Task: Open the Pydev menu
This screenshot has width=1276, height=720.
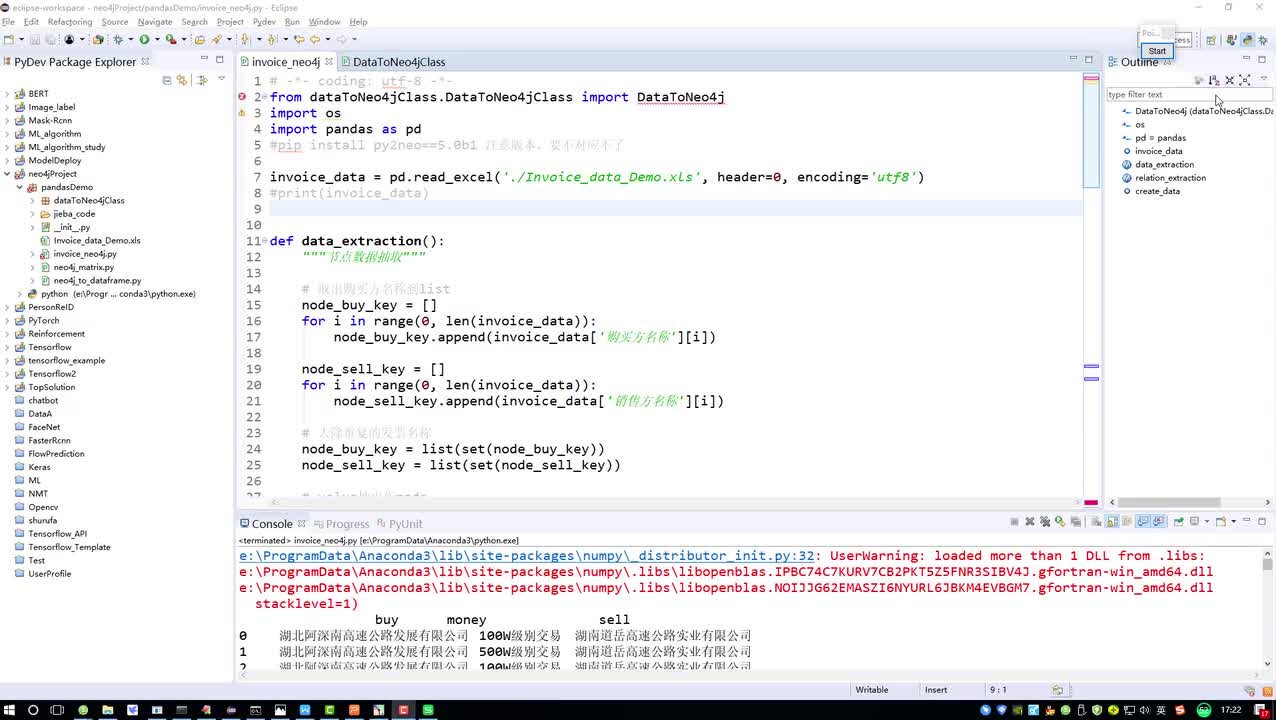Action: [x=264, y=22]
